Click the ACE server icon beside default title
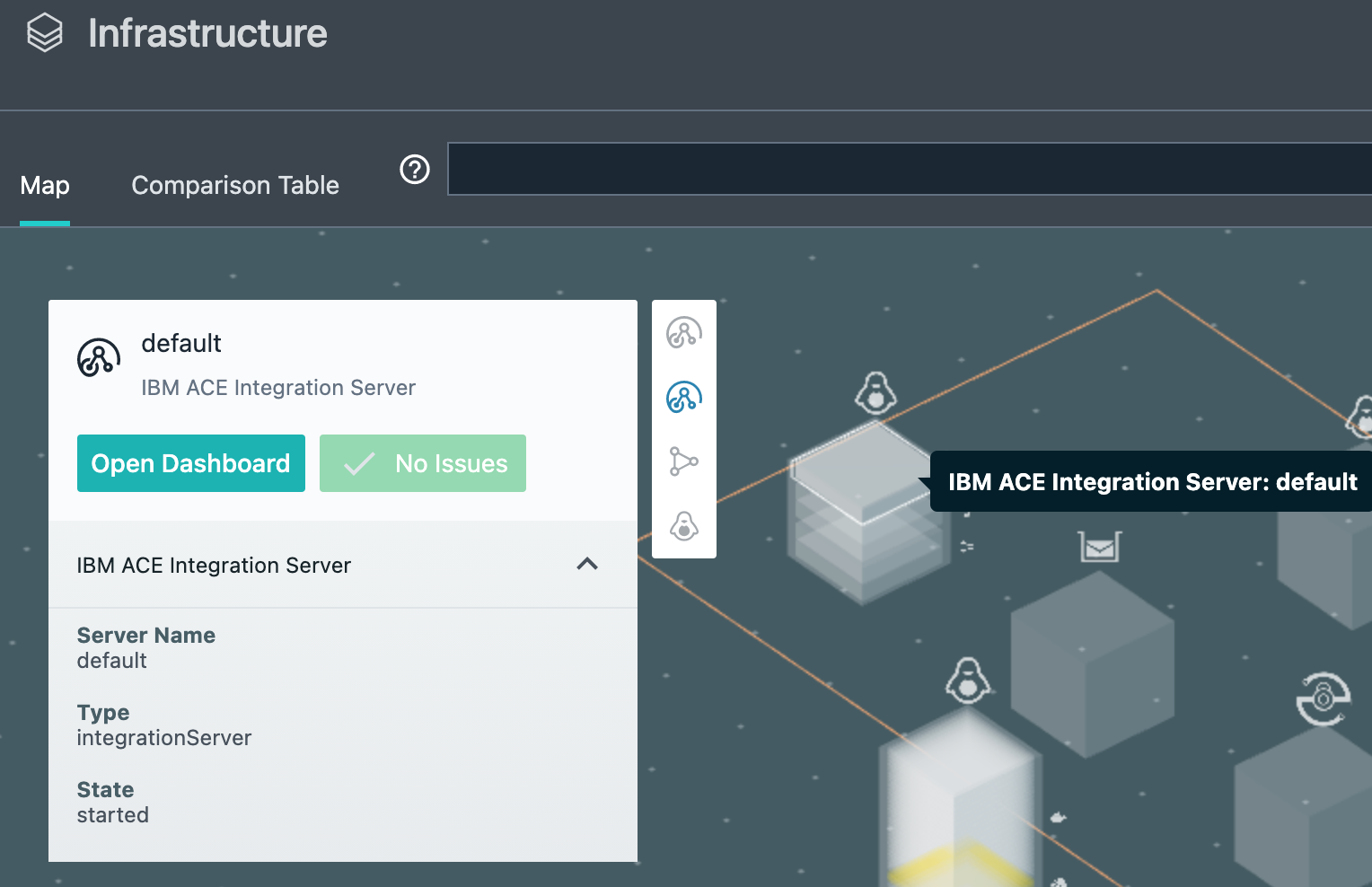Screen dimensions: 1372x887 (99, 357)
